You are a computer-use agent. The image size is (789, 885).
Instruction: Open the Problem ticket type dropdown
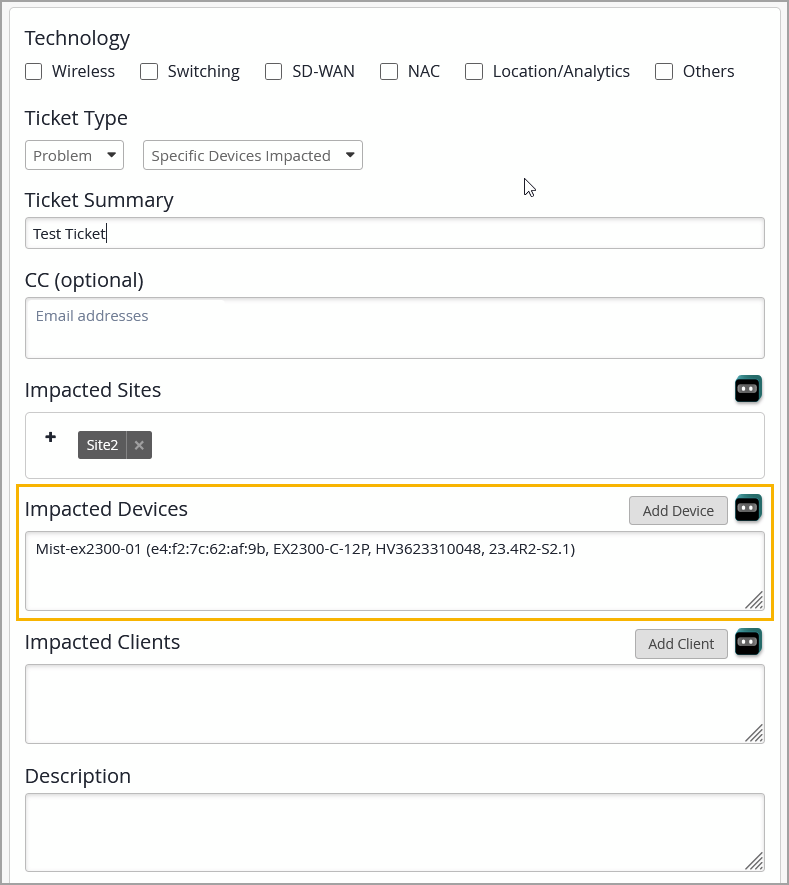[x=74, y=156]
